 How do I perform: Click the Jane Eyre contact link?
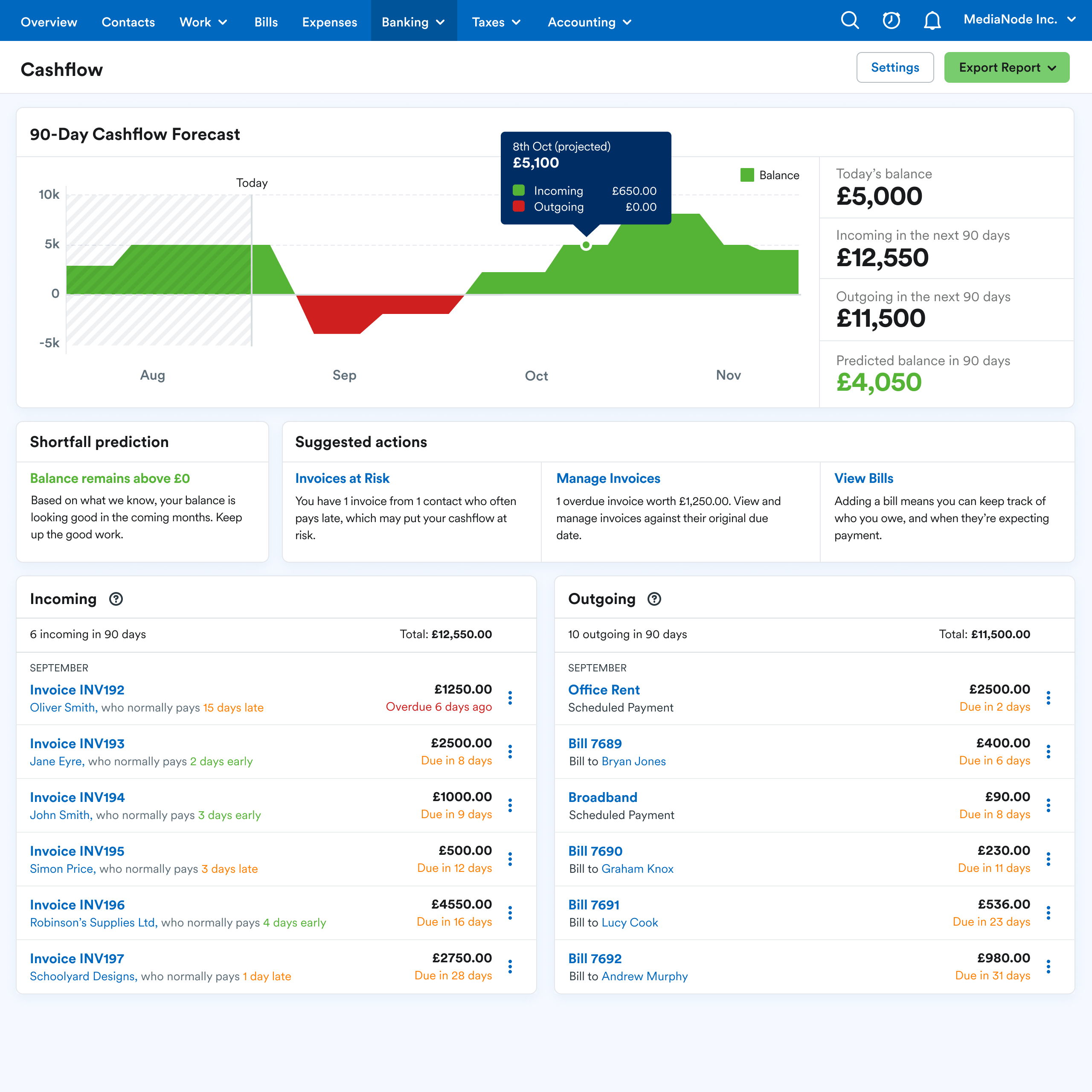(x=57, y=761)
